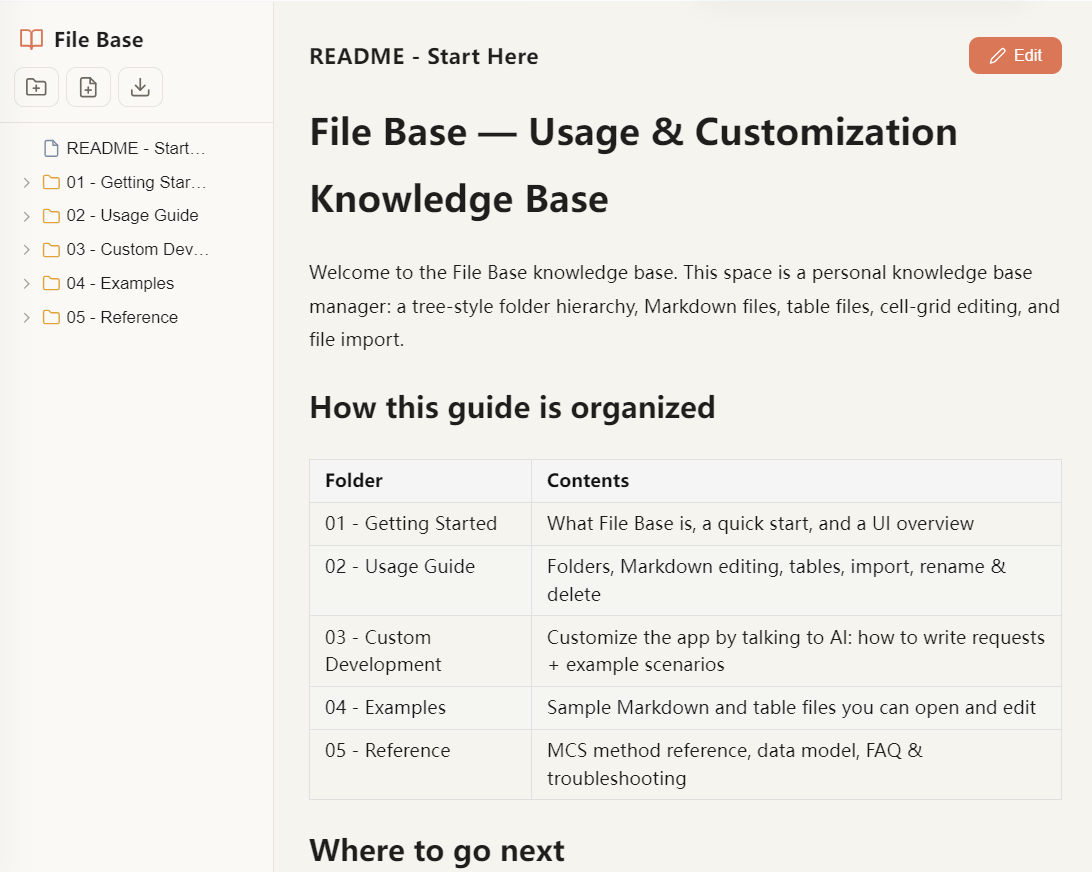This screenshot has height=872, width=1092.
Task: Click the Sample Markdown and table files cell
Action: click(796, 708)
